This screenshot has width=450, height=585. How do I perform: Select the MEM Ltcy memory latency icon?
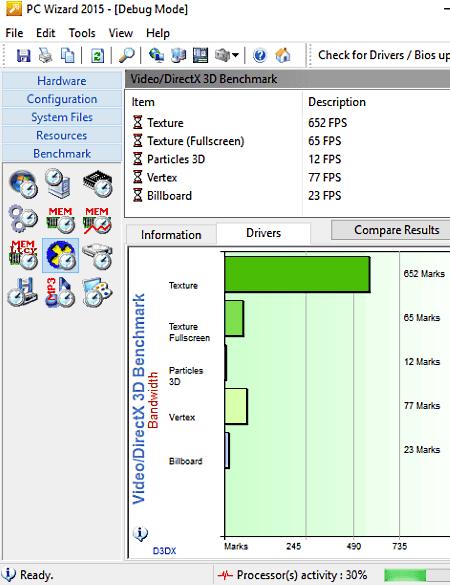(x=24, y=256)
